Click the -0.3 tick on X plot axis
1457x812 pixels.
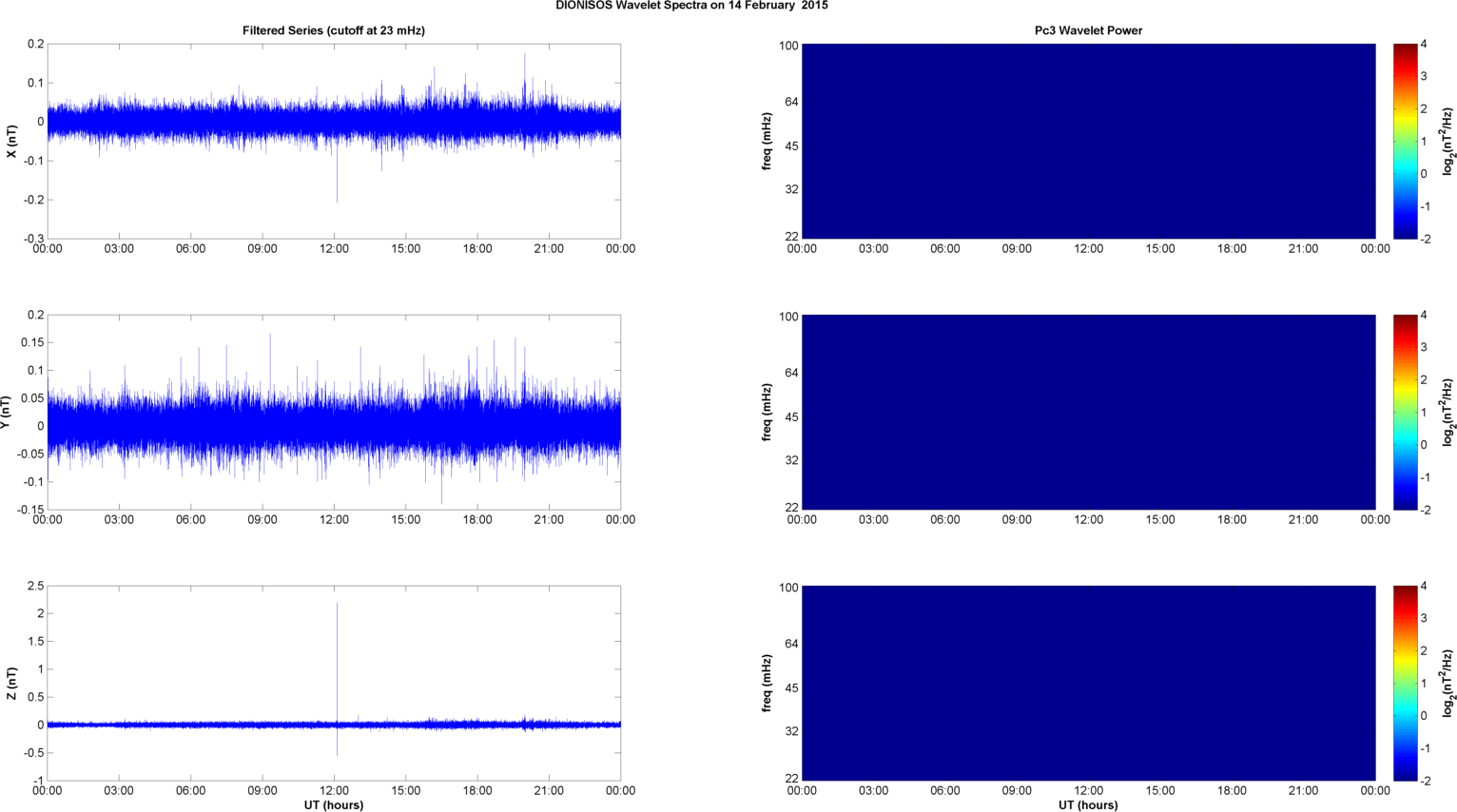[33, 240]
